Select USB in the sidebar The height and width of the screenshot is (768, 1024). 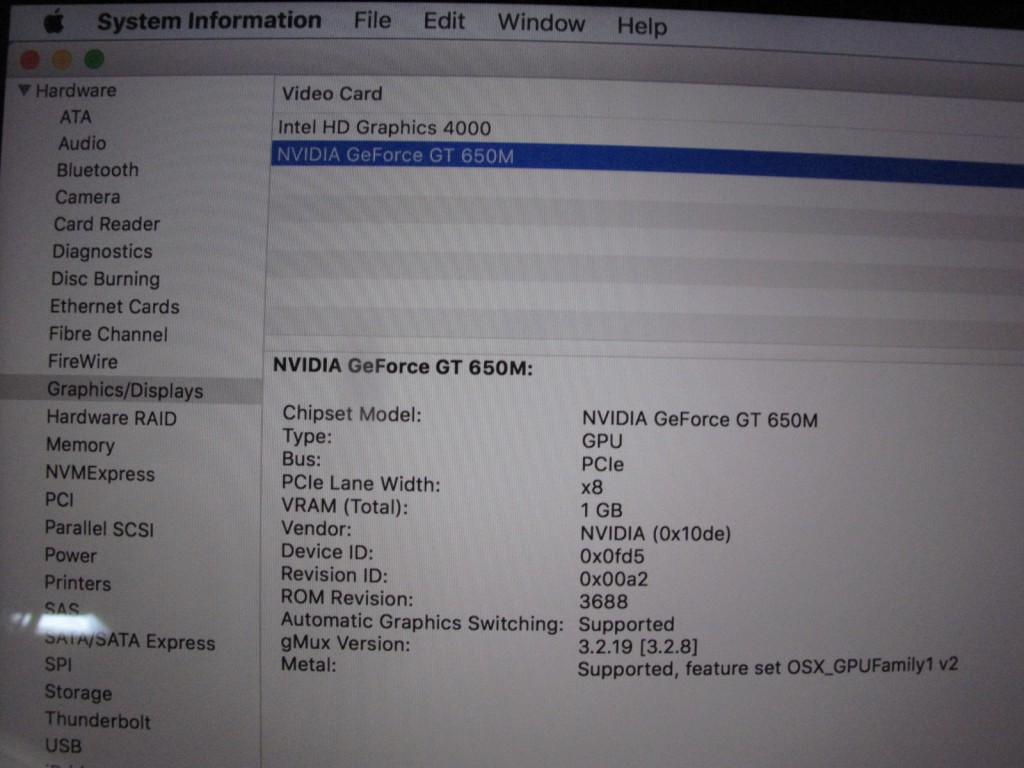tap(63, 746)
